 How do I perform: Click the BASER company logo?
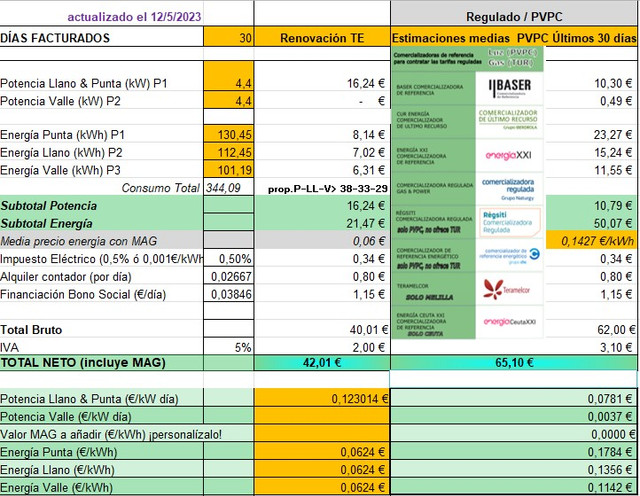509,88
